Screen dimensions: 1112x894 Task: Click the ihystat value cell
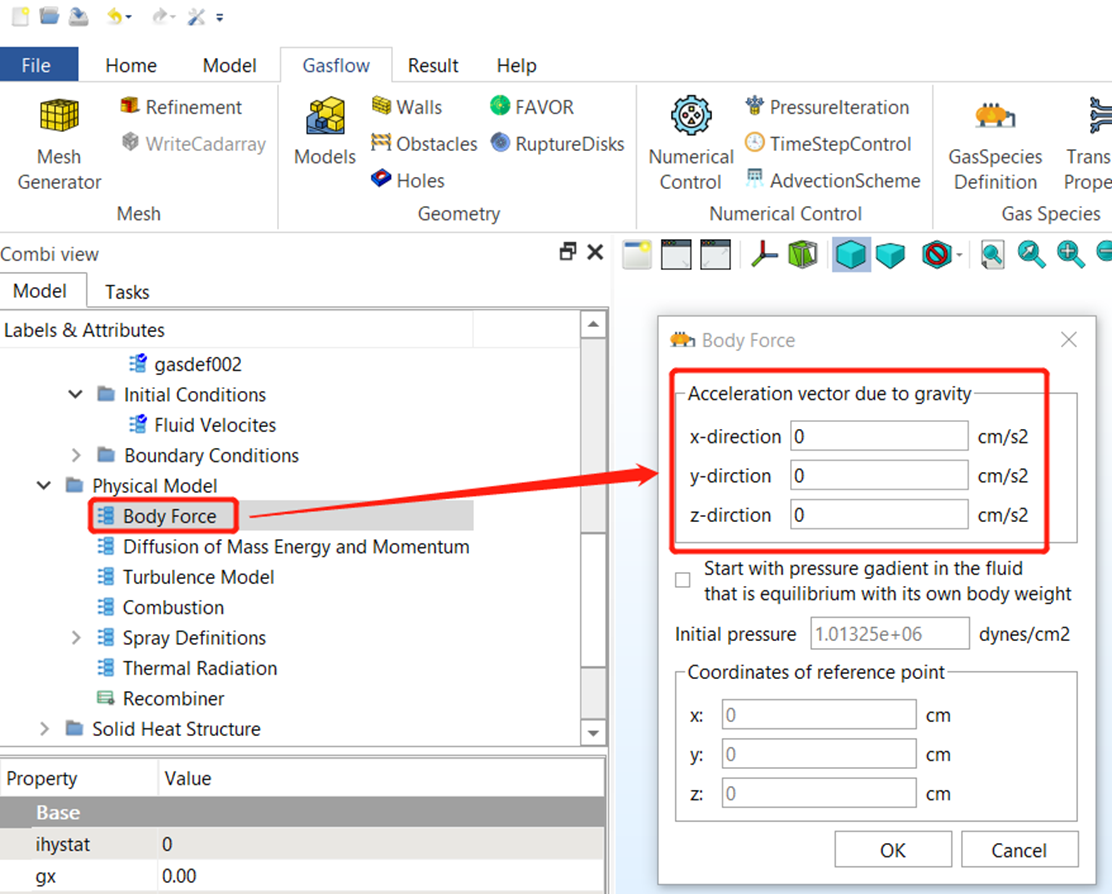coord(381,844)
